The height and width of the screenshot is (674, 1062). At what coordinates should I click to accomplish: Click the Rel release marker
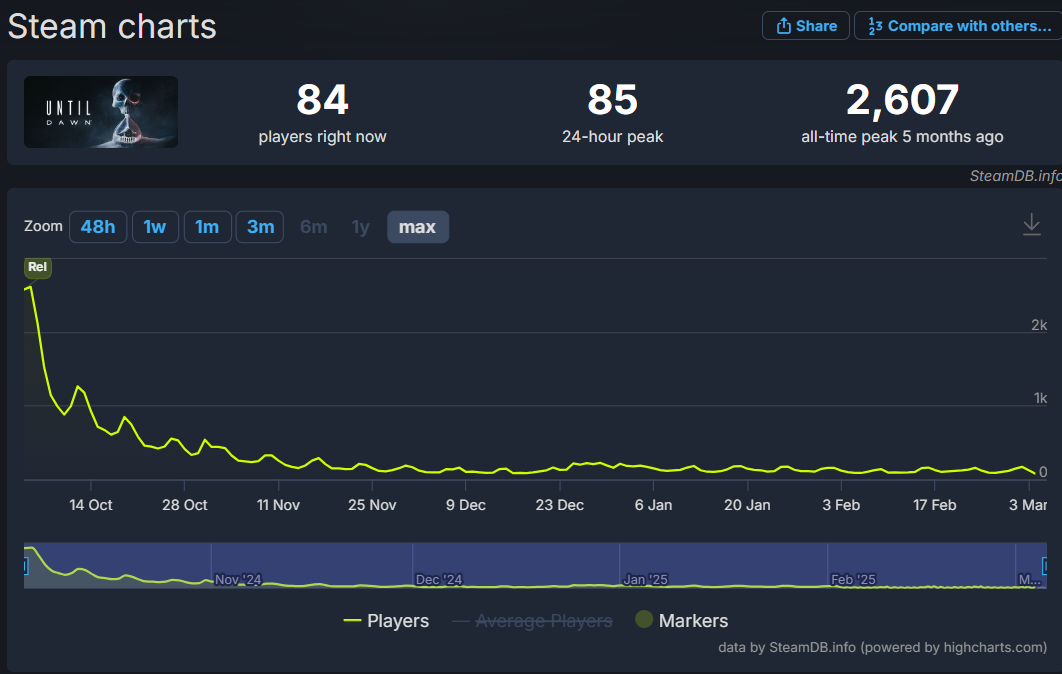point(37,267)
